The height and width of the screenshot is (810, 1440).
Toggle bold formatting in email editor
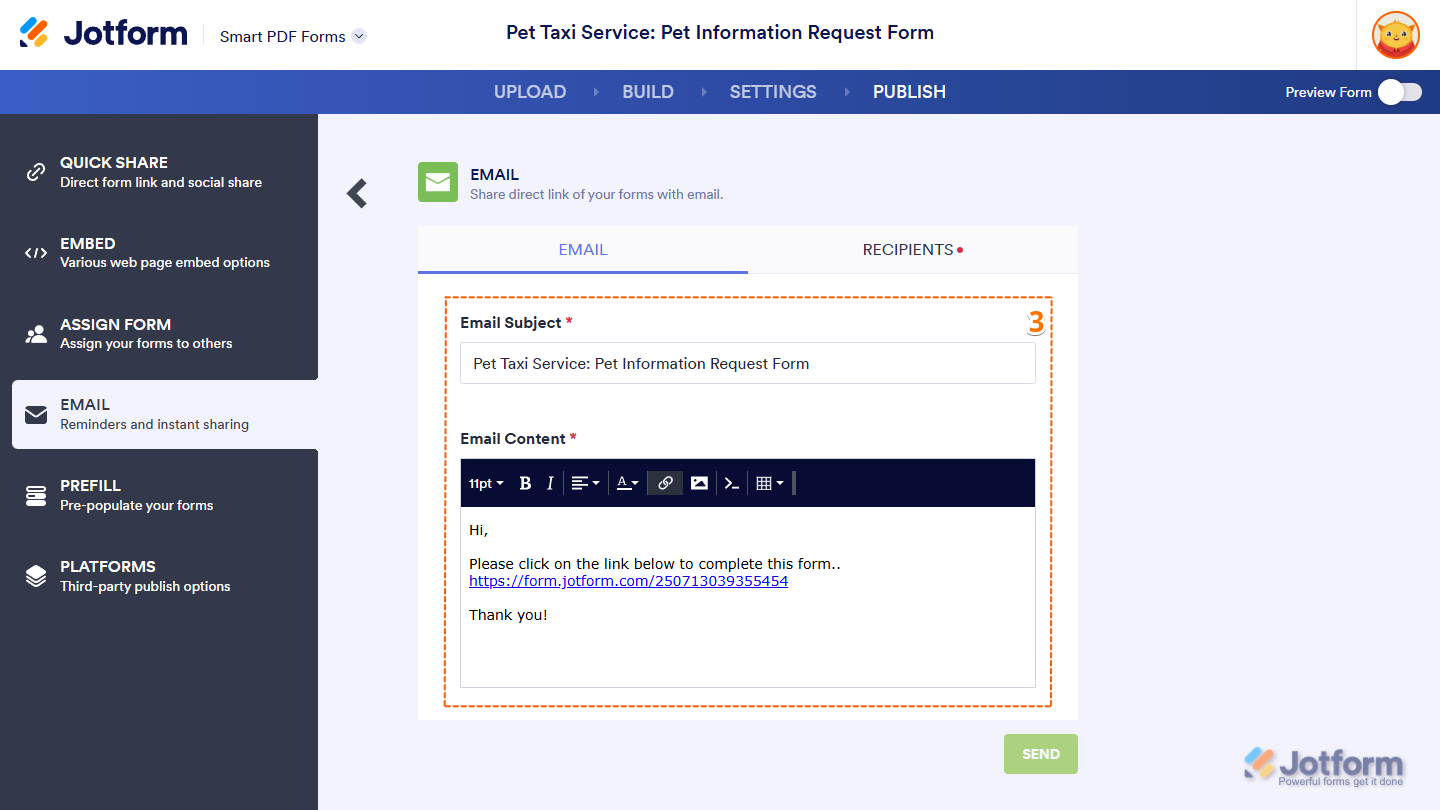[525, 484]
